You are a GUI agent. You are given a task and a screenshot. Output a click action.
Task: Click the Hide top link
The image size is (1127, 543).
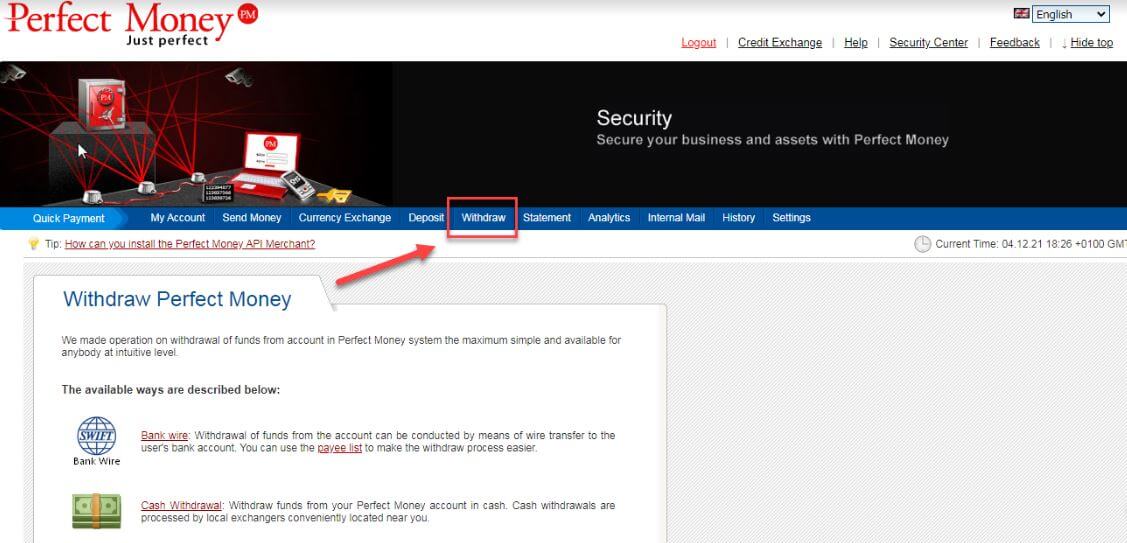(1091, 42)
